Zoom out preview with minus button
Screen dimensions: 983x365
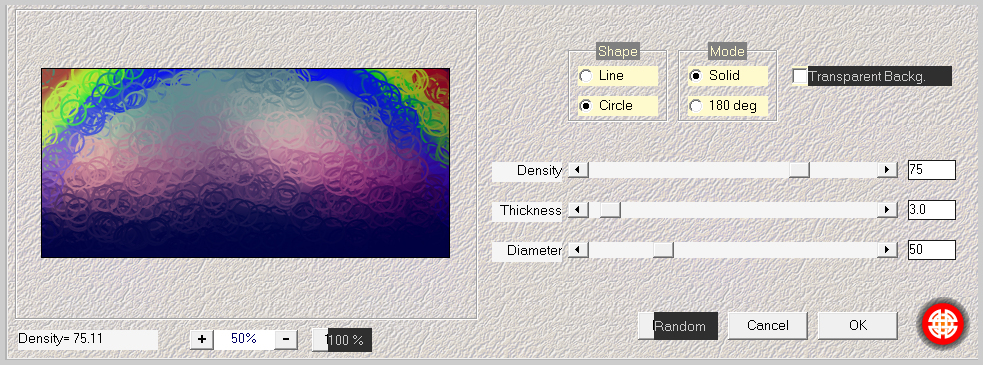[x=286, y=339]
